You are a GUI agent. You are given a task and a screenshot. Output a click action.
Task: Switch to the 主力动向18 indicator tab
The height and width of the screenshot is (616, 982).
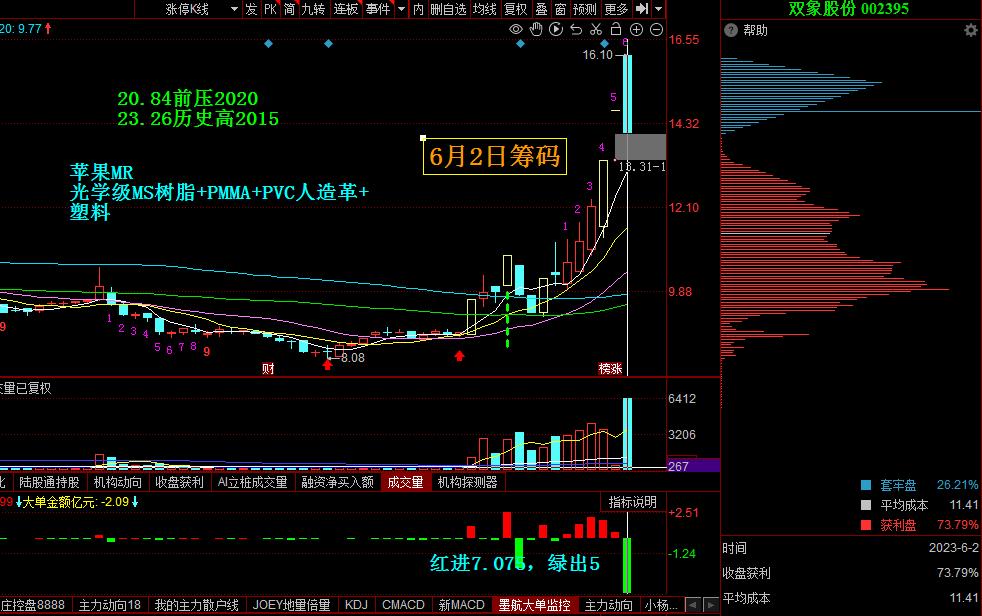pyautogui.click(x=110, y=605)
